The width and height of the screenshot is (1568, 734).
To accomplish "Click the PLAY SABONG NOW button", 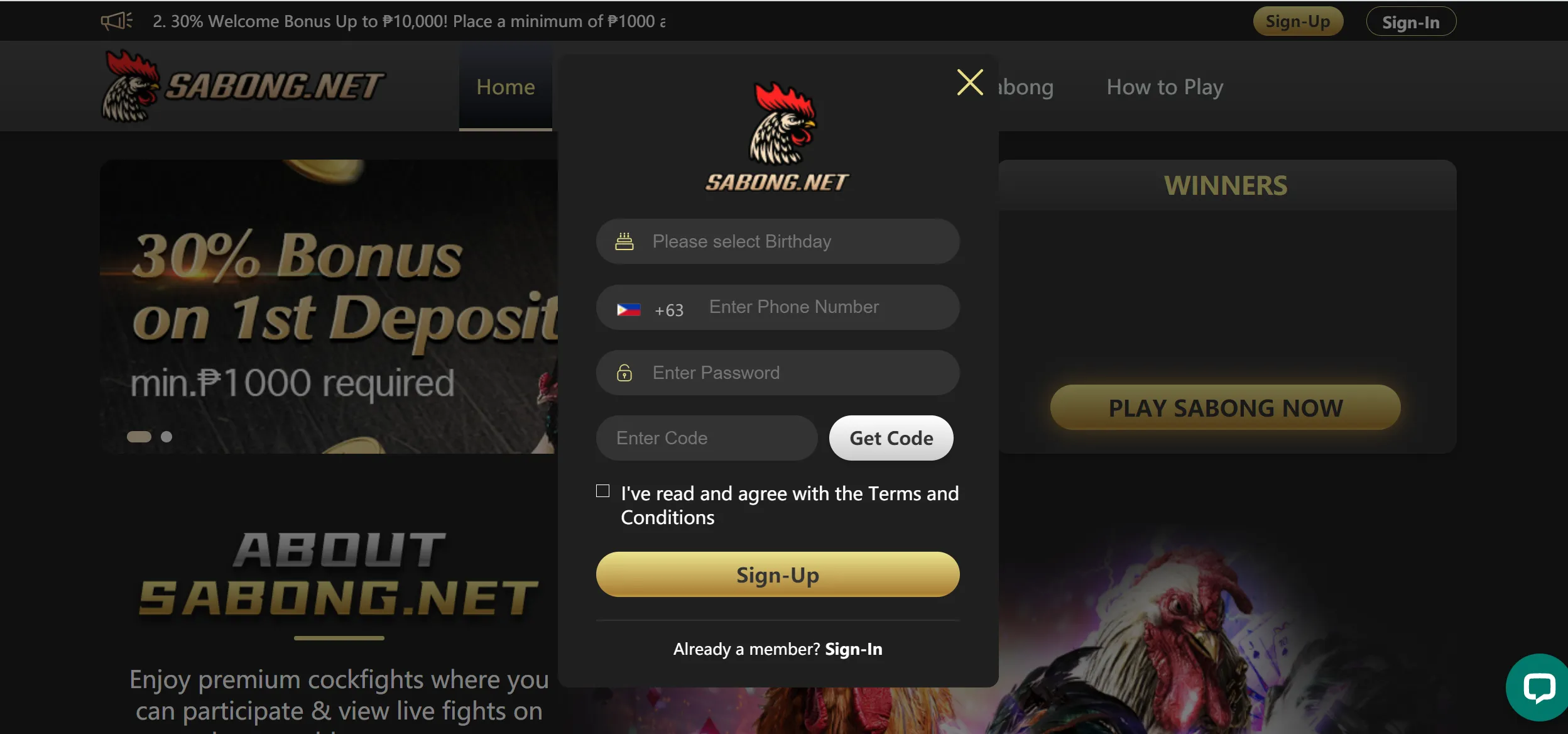I will coord(1225,407).
